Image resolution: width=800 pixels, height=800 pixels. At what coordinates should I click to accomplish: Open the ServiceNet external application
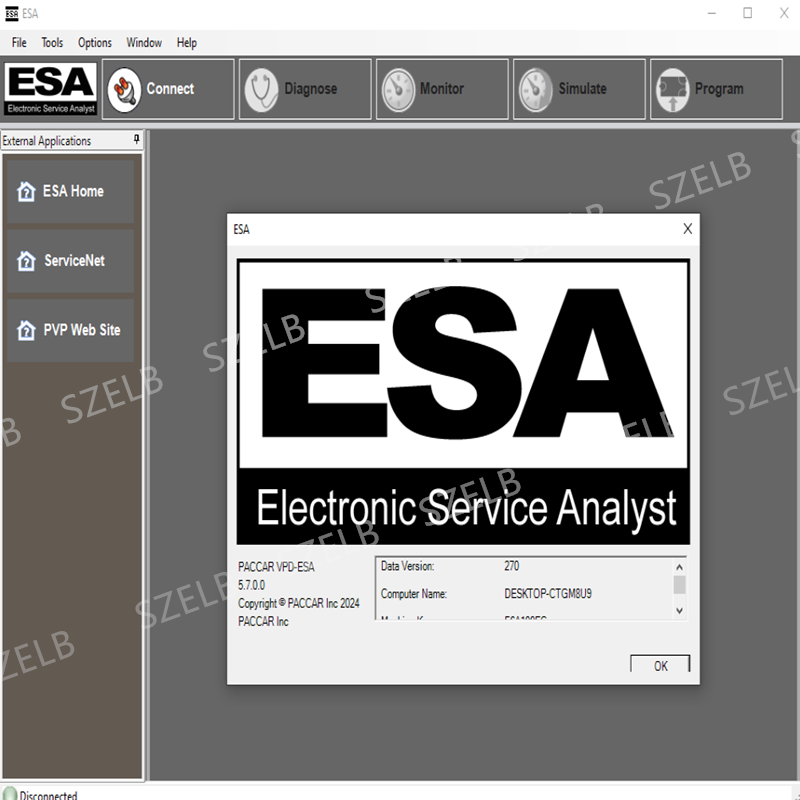(x=70, y=261)
